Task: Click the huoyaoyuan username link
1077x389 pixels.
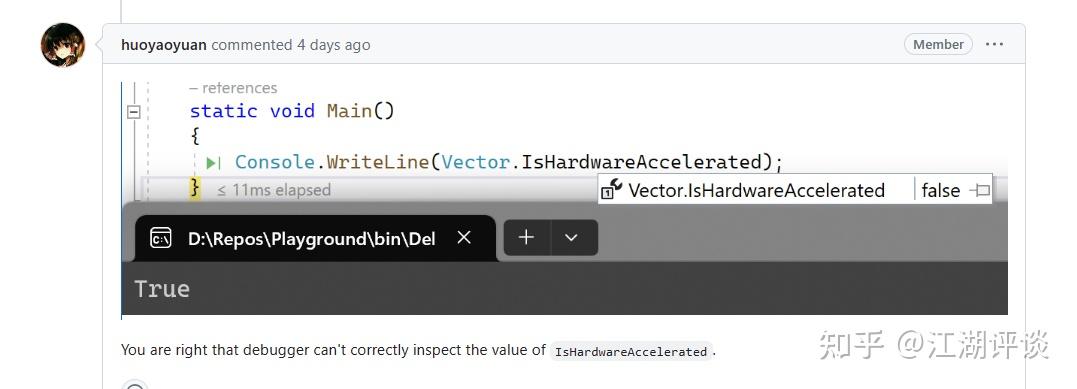Action: click(x=163, y=45)
